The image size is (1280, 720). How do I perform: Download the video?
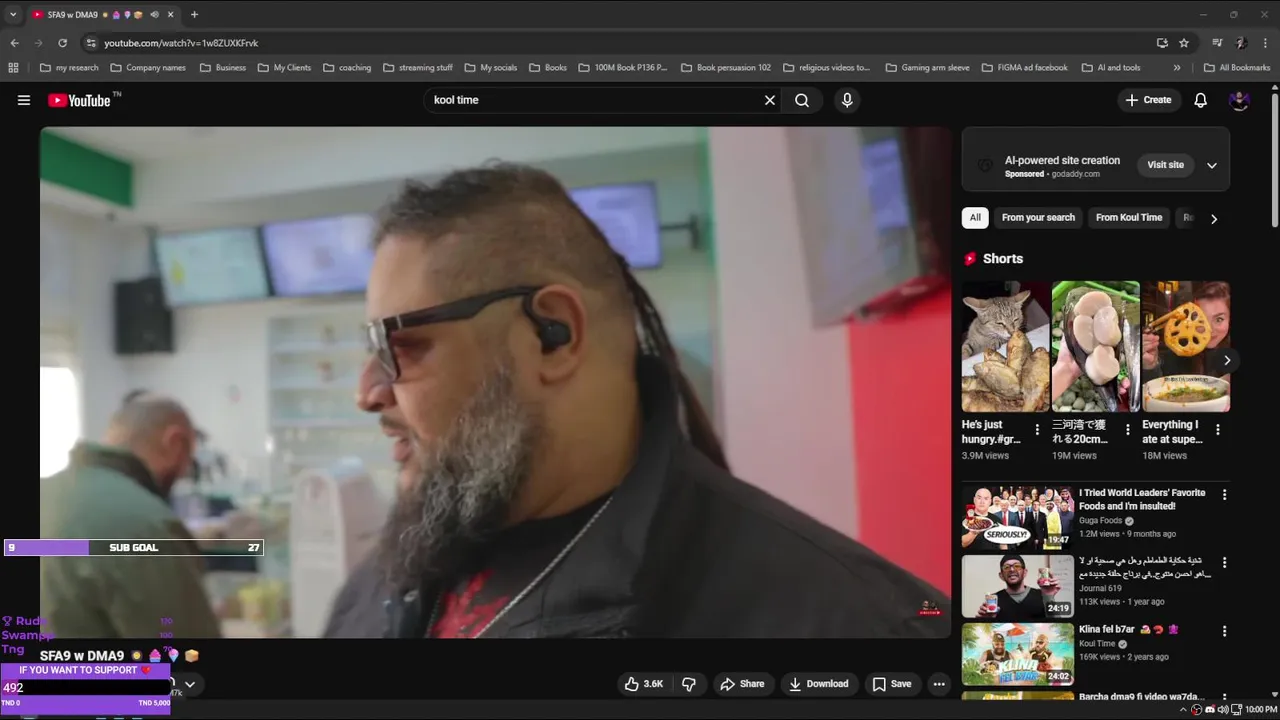[x=818, y=684]
